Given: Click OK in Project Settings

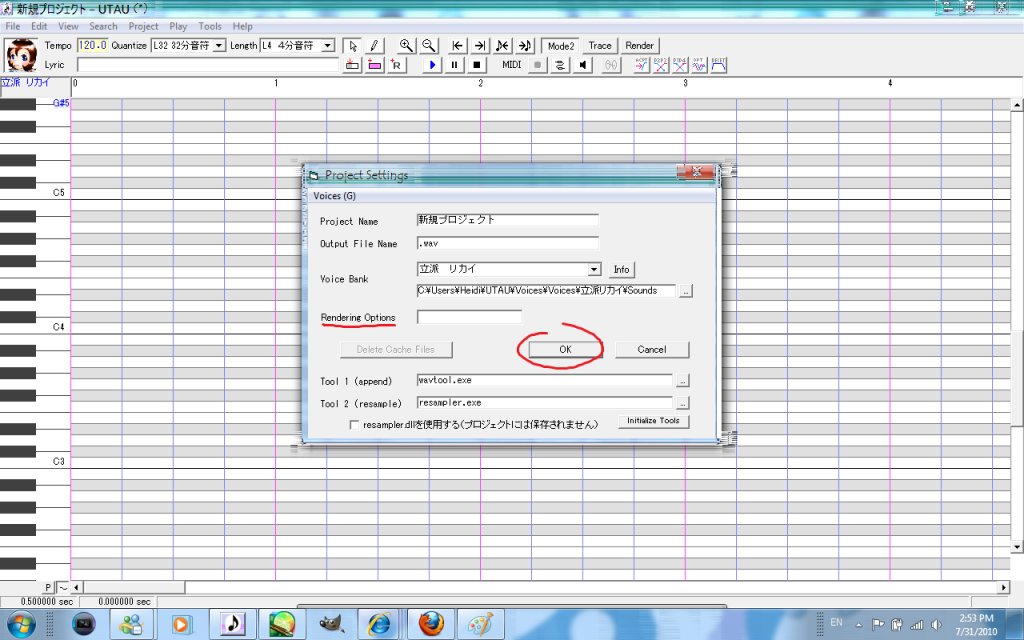Looking at the screenshot, I should click(565, 349).
